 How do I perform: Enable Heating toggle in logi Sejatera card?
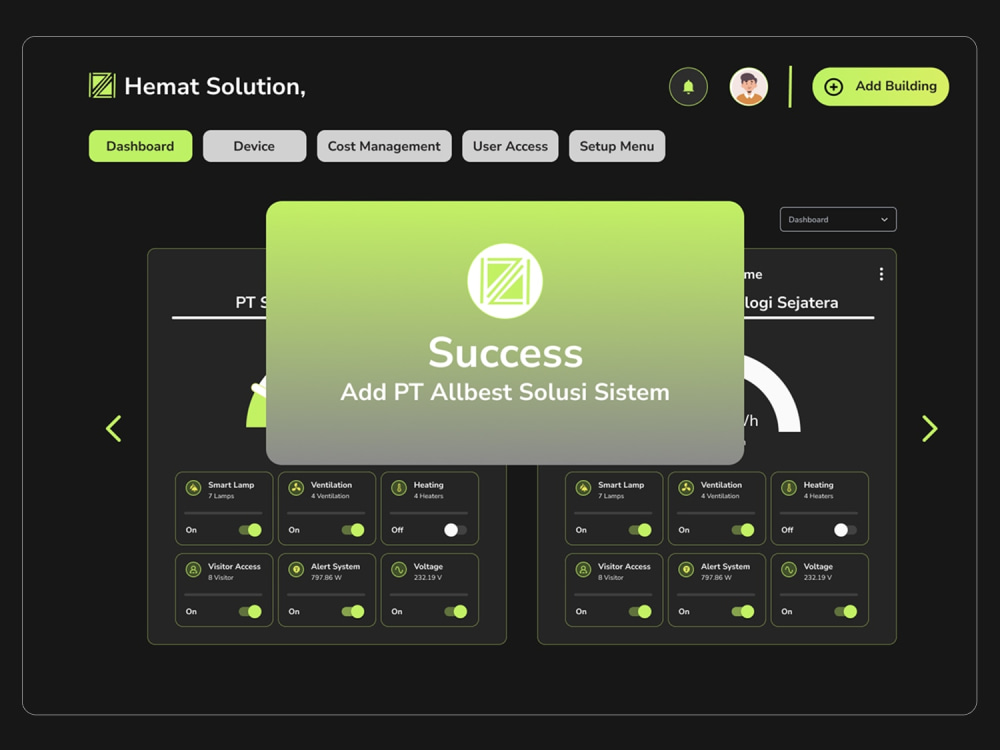click(x=846, y=530)
